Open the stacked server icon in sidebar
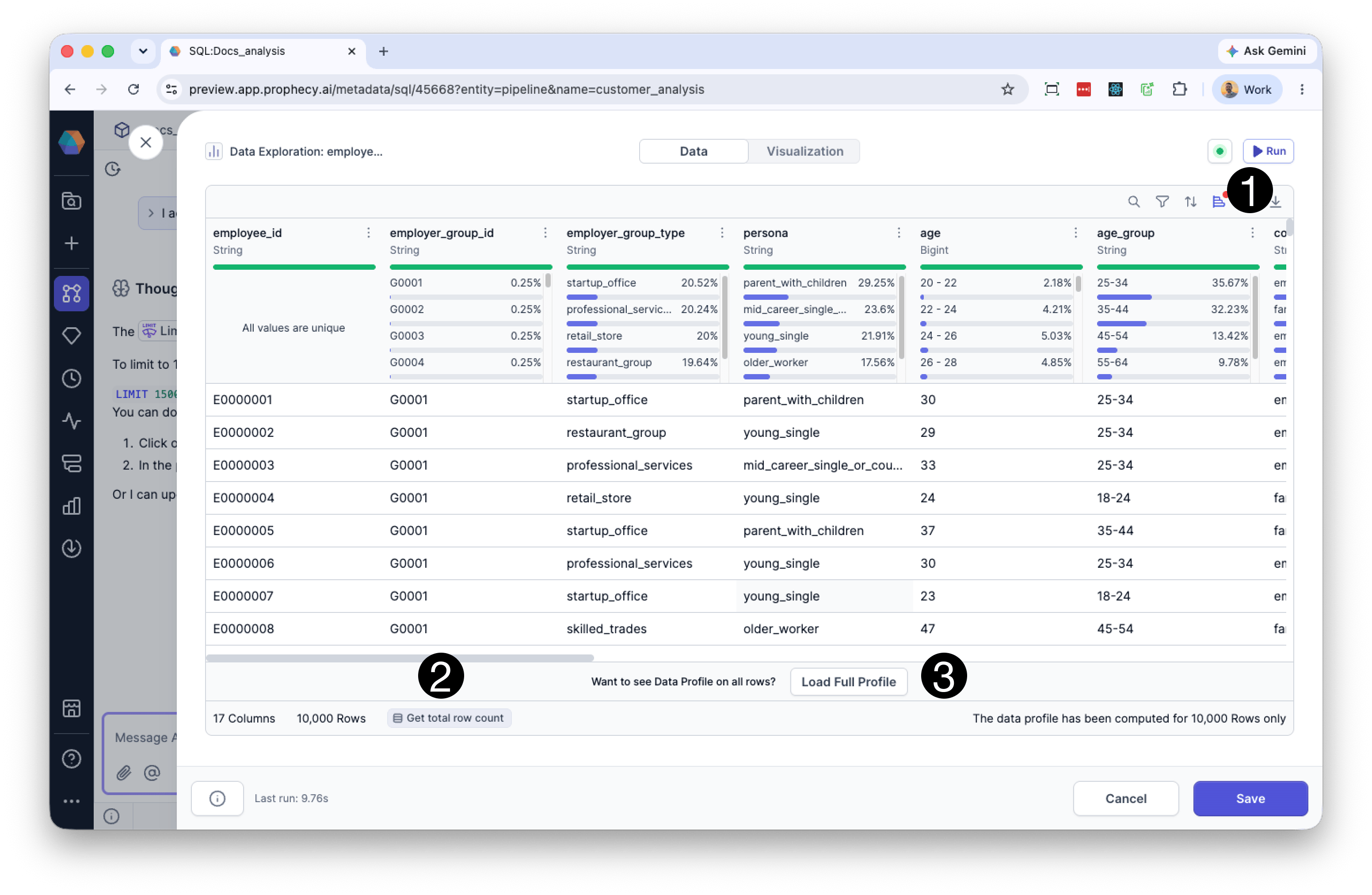Image resolution: width=1372 pixels, height=895 pixels. click(x=72, y=463)
